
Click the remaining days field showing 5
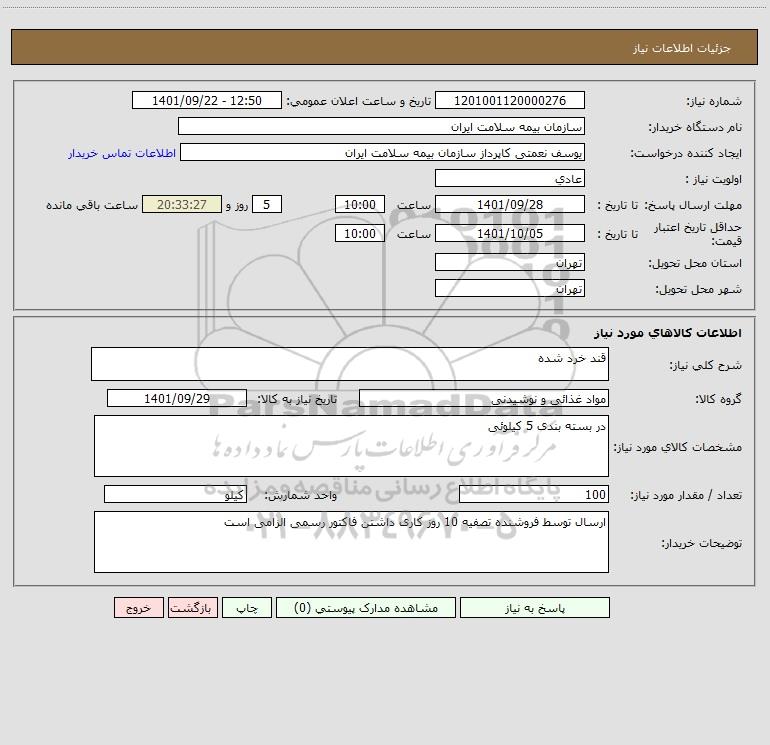pos(267,204)
